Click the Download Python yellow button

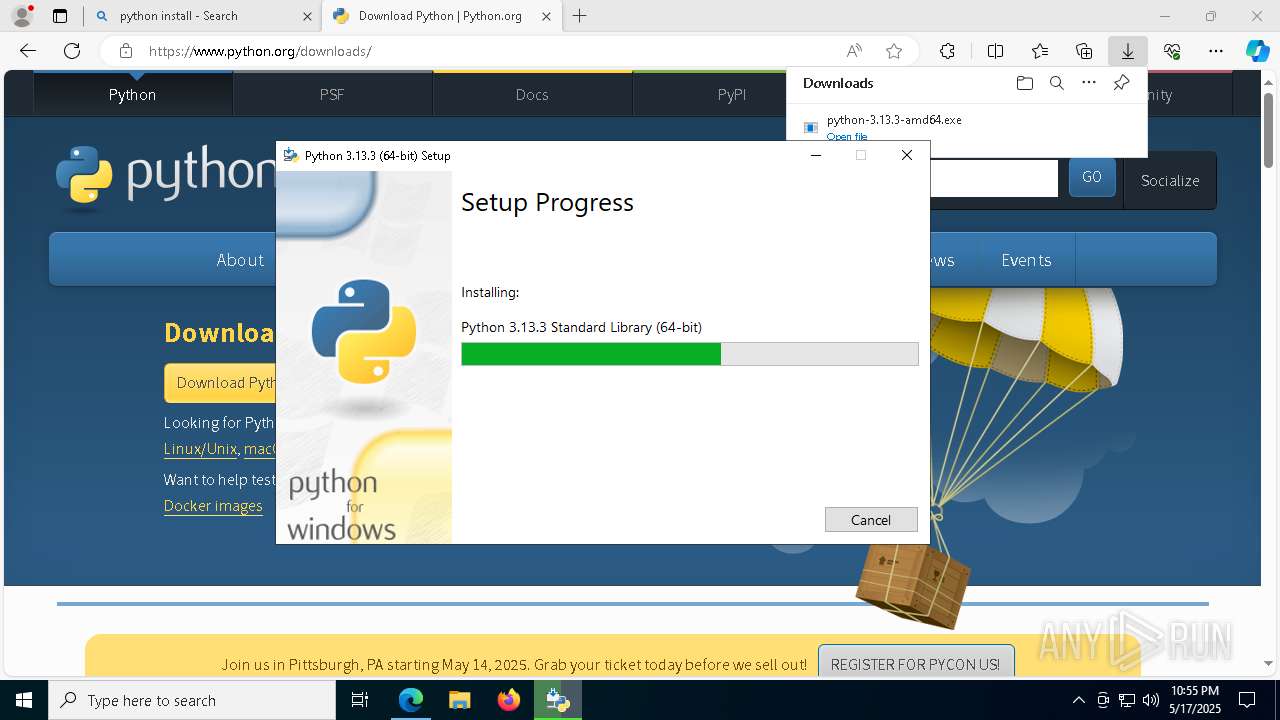click(x=220, y=383)
